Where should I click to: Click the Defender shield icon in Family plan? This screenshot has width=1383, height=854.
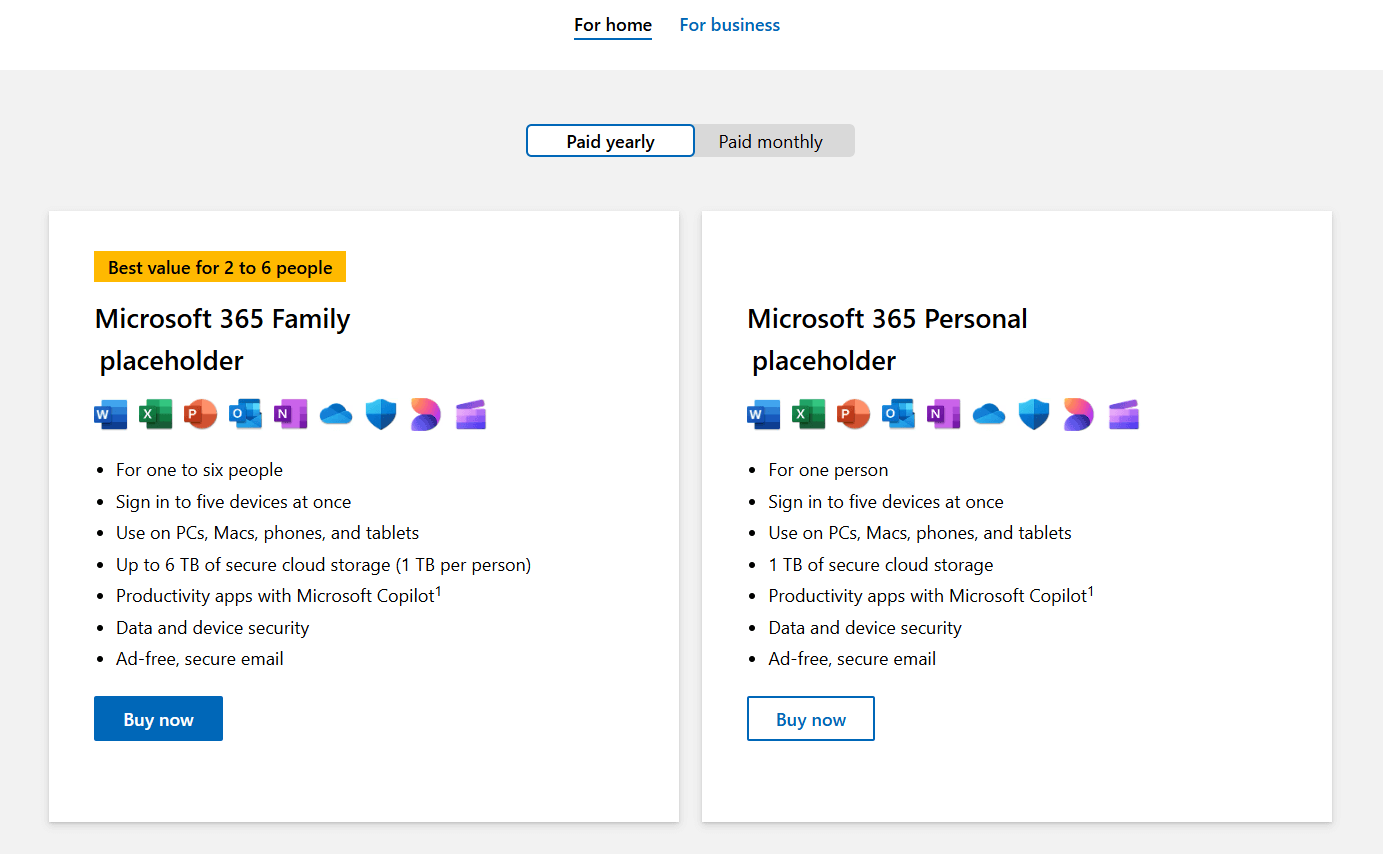(381, 414)
